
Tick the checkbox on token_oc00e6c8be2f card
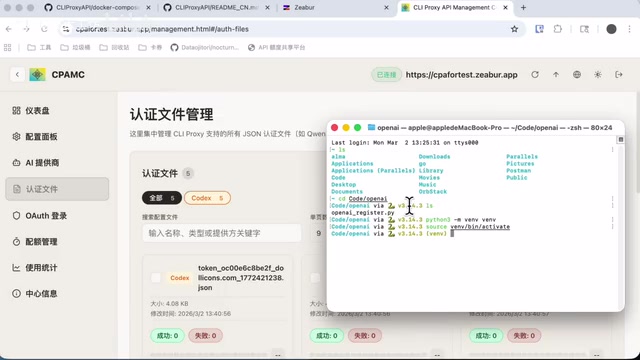click(x=156, y=278)
